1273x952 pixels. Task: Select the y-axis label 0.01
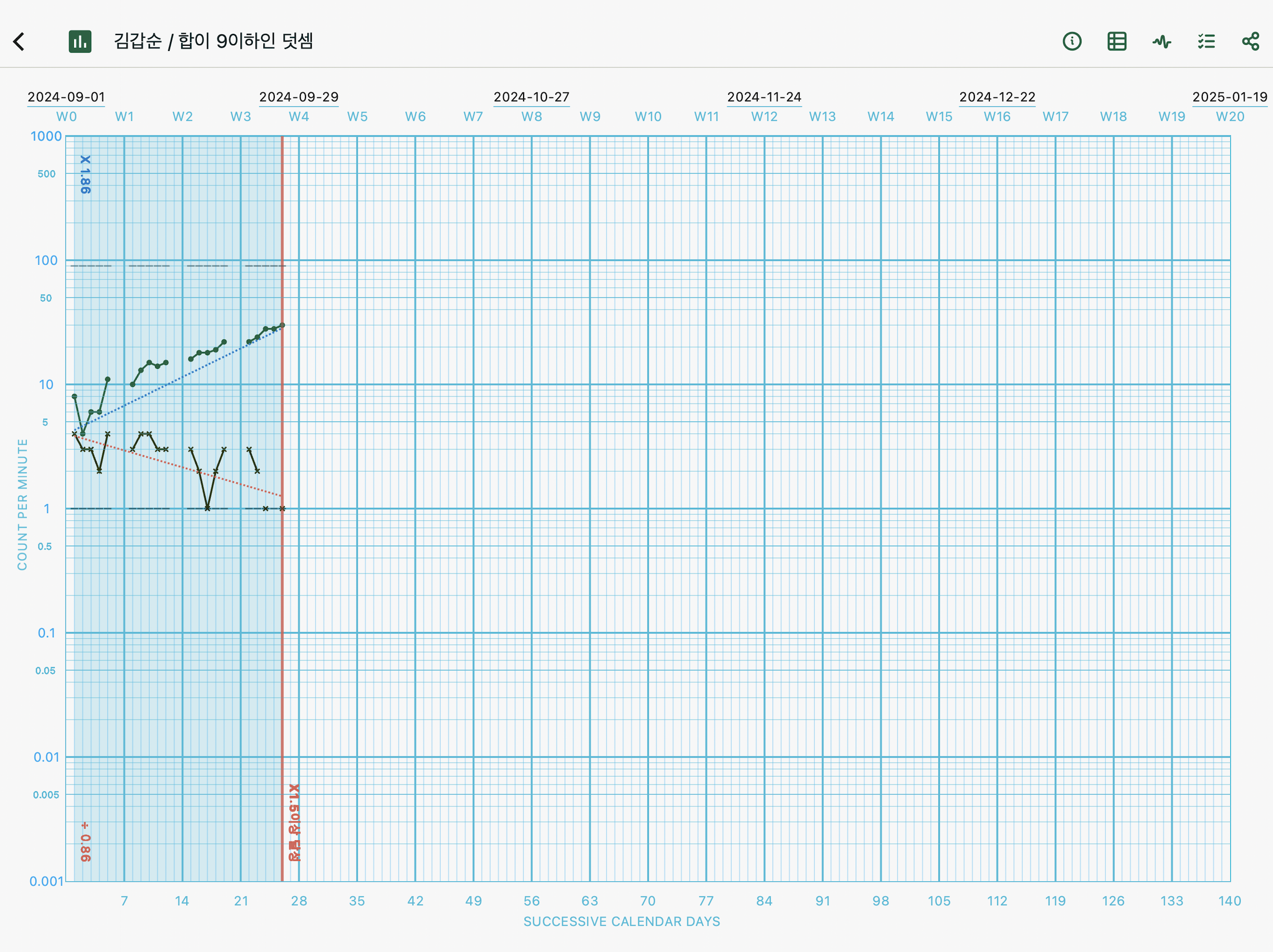[x=46, y=757]
